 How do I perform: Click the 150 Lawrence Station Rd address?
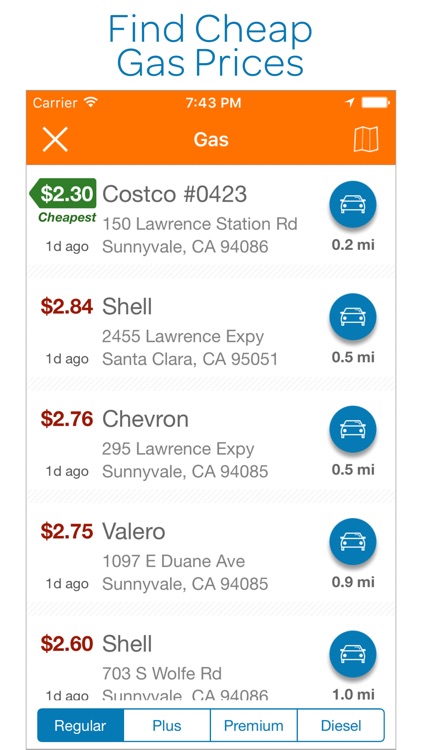[200, 224]
